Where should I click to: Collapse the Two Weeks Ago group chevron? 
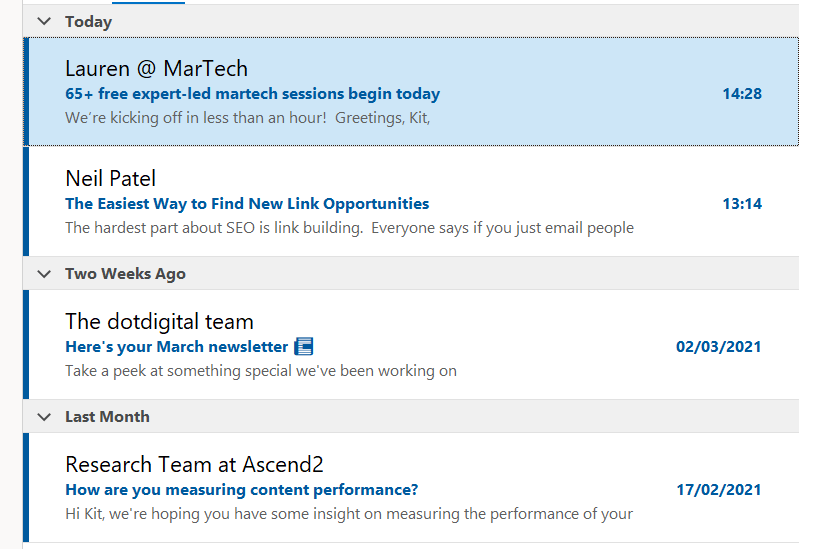[44, 273]
